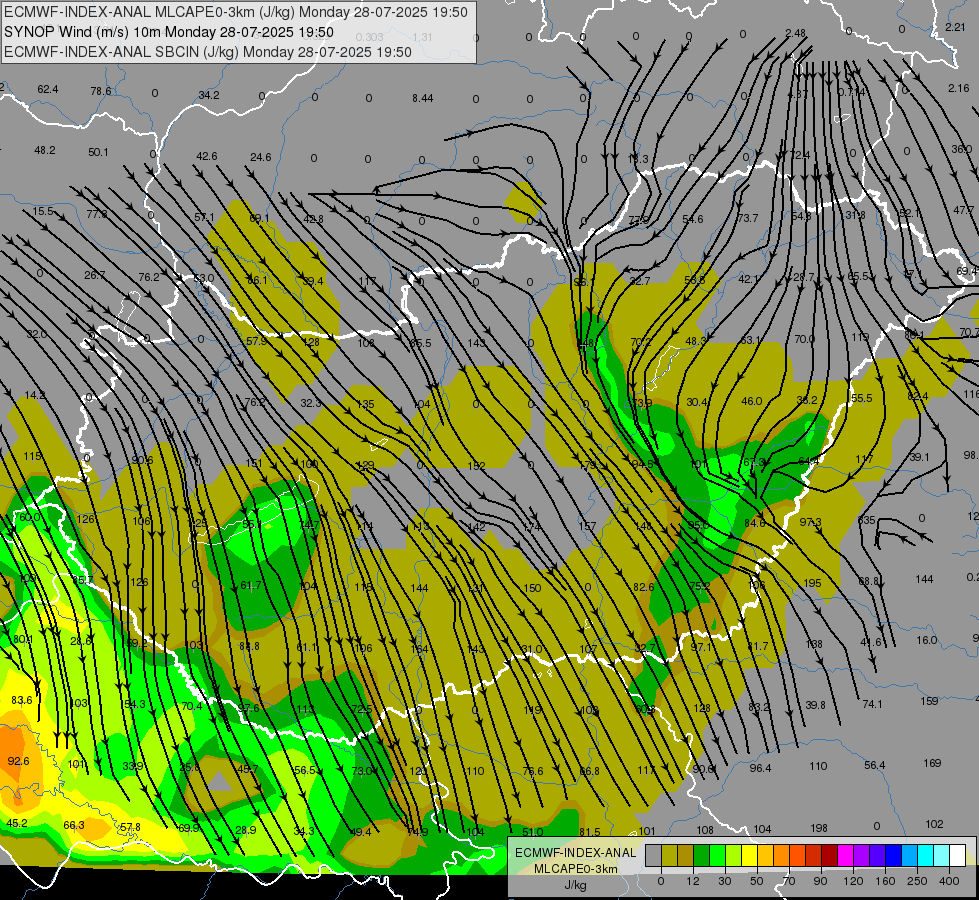Click the map value 74.1
This screenshot has height=900, width=979.
coord(872,704)
